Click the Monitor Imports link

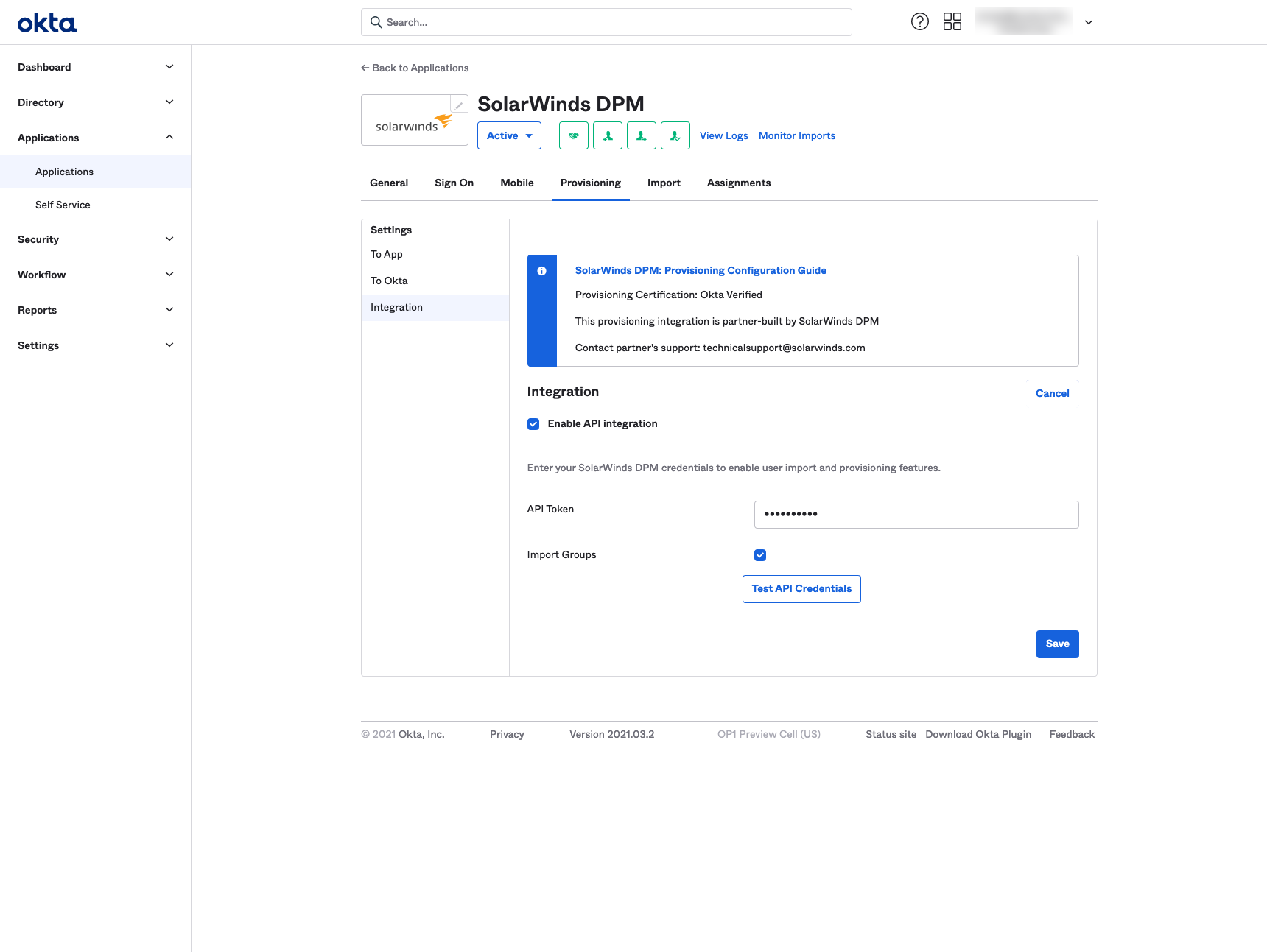click(797, 135)
